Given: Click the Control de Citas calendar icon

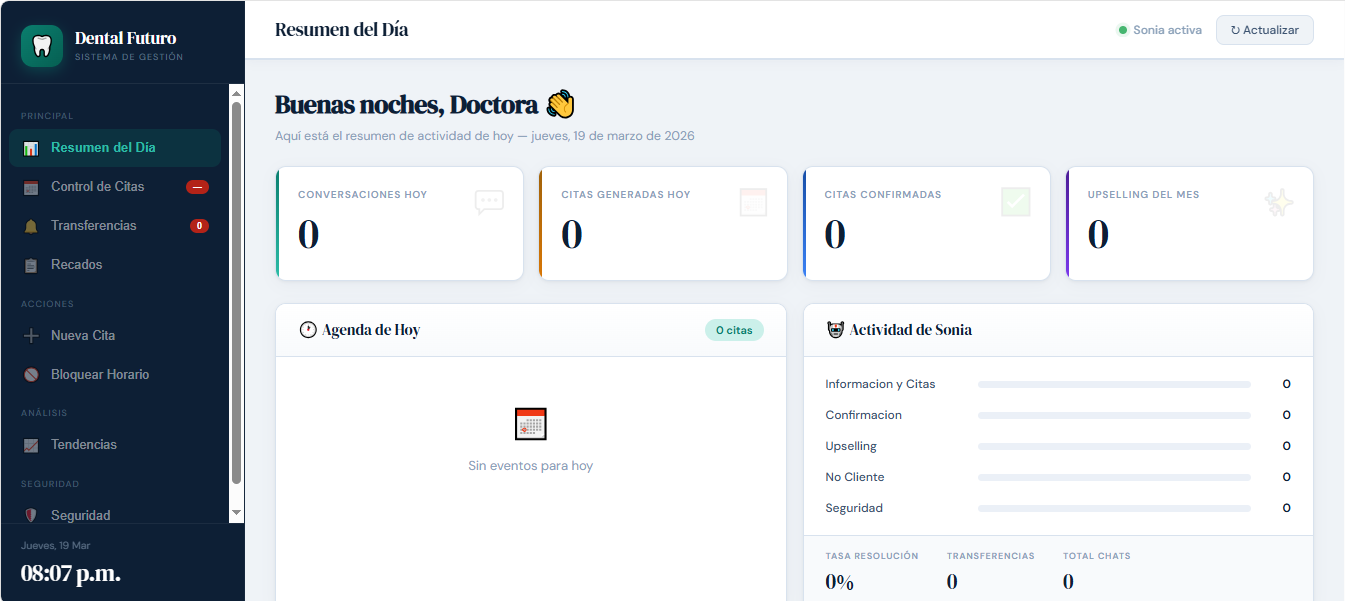Looking at the screenshot, I should (31, 187).
